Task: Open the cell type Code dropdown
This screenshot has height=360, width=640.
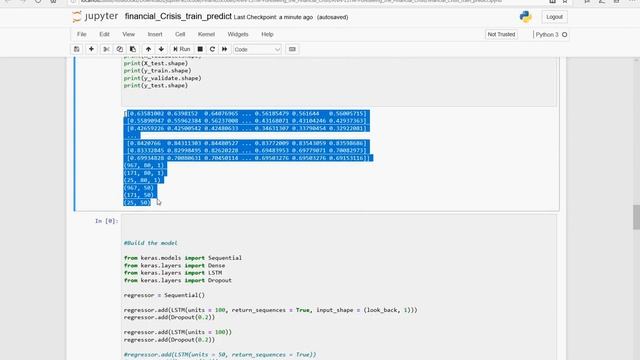Action: coord(257,49)
